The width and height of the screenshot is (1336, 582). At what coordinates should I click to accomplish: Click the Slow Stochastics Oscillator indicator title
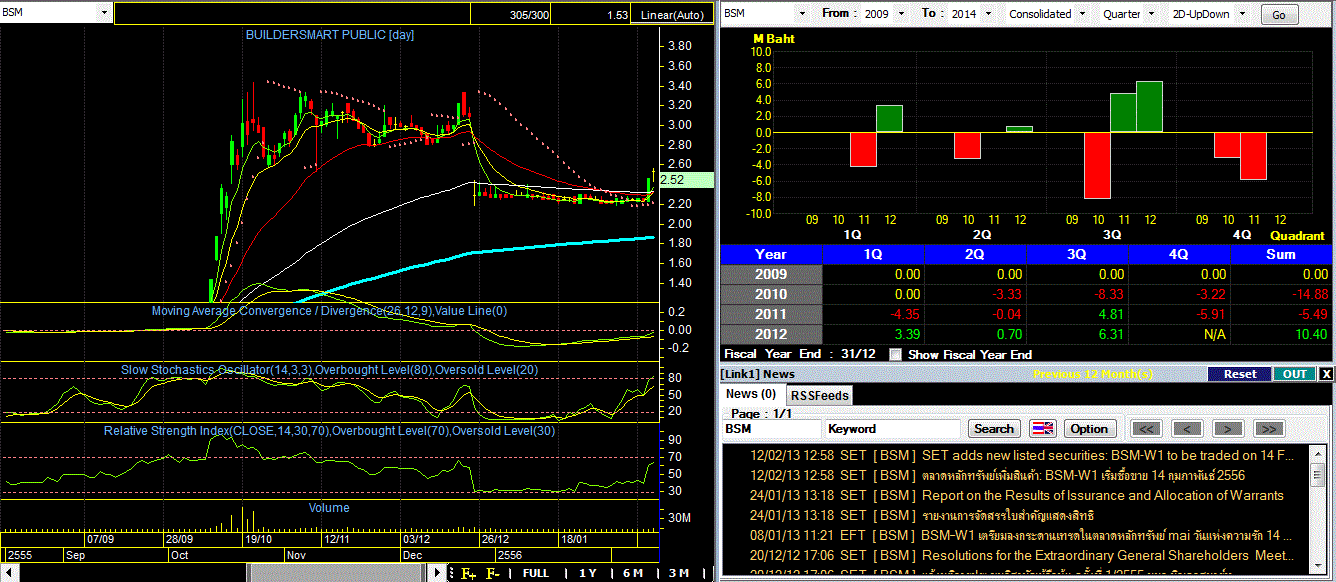329,370
